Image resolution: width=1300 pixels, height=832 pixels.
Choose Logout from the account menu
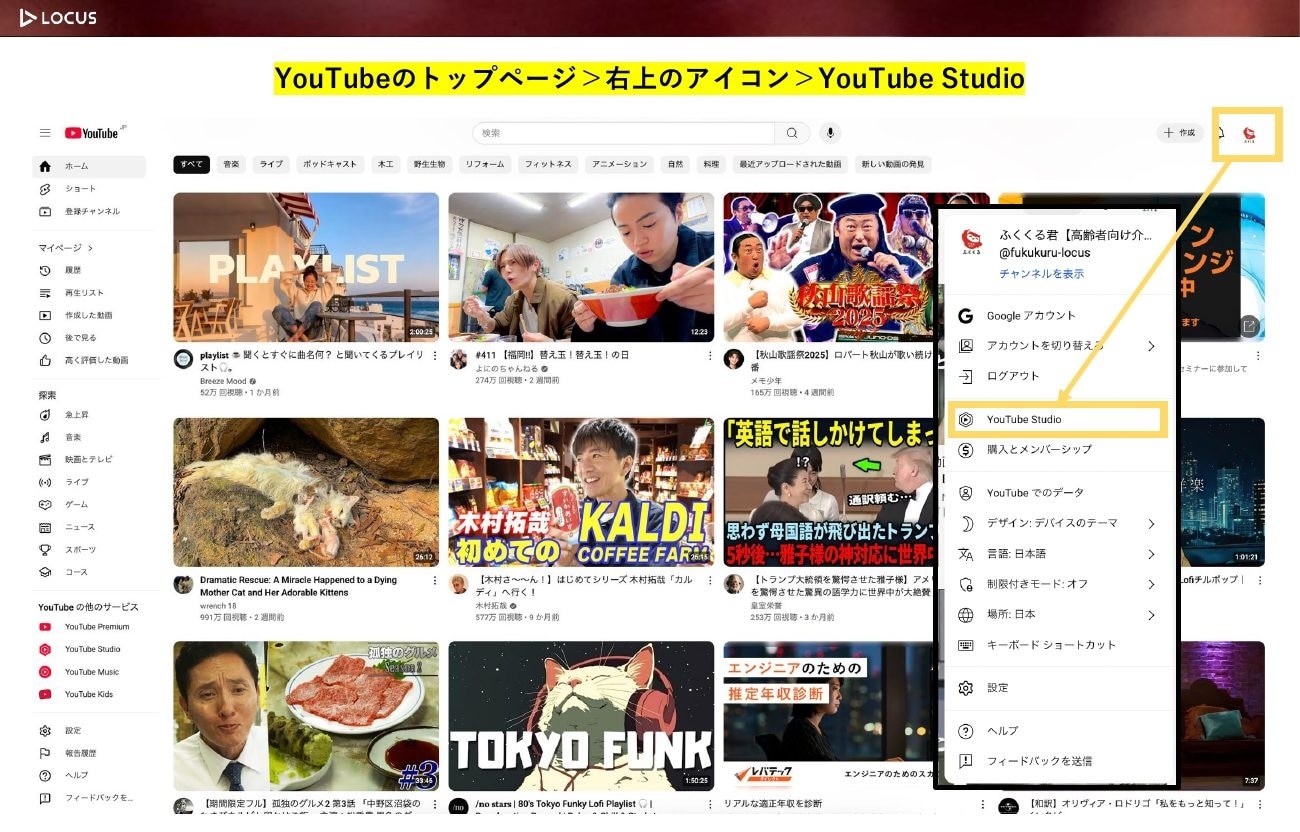[x=1012, y=376]
